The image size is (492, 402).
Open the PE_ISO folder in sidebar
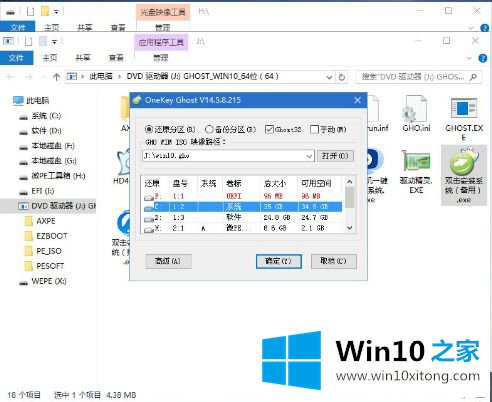pos(44,251)
